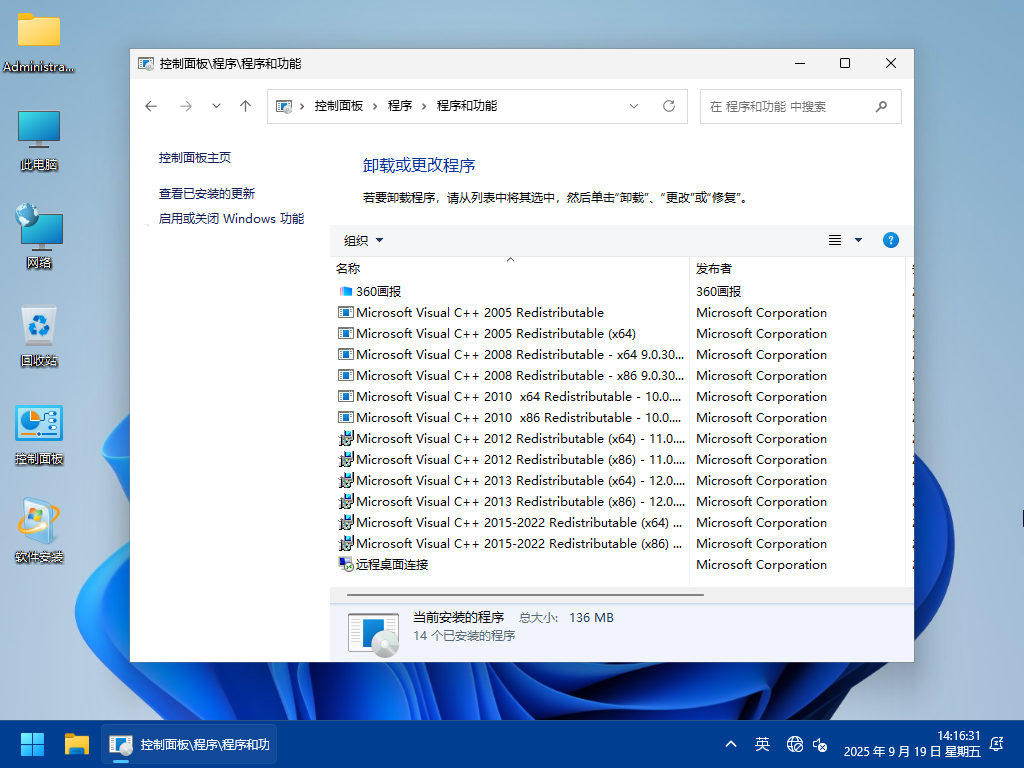
Task: Open Windows Start menu
Action: coord(32,744)
